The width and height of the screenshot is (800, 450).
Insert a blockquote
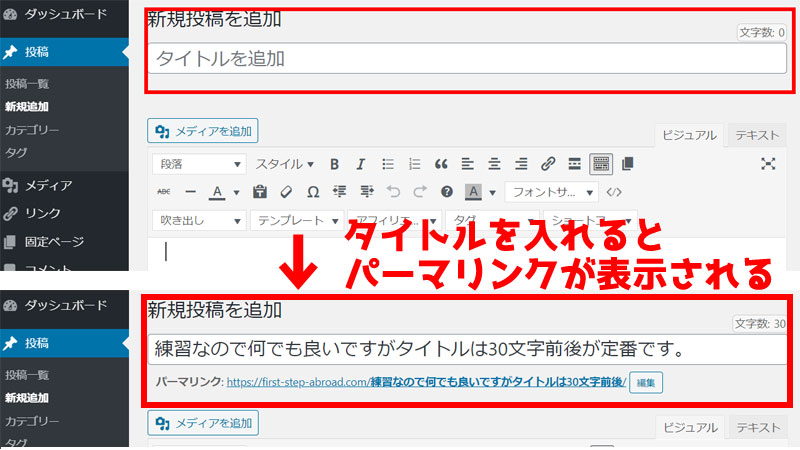pos(441,164)
